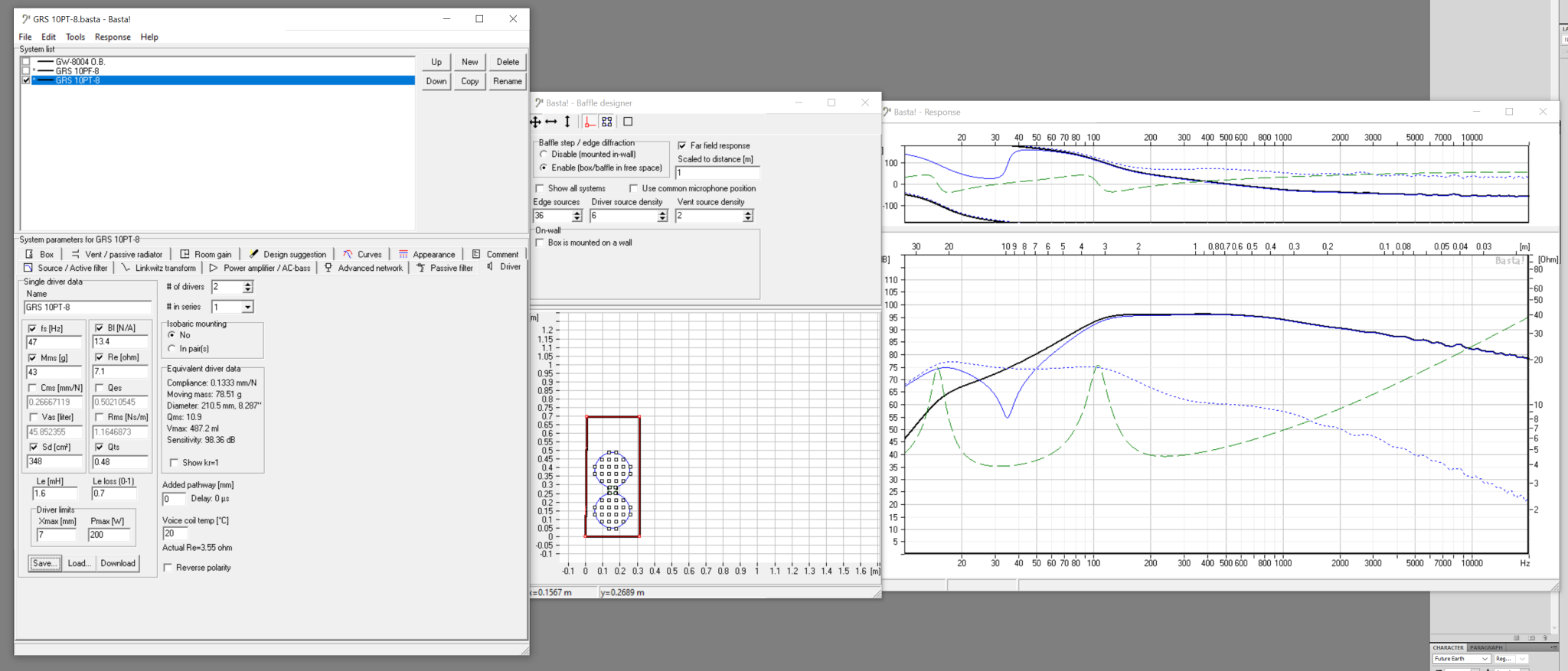Viewport: 1568px width, 671px height.
Task: Toggle the red origin axis tool
Action: 590,122
